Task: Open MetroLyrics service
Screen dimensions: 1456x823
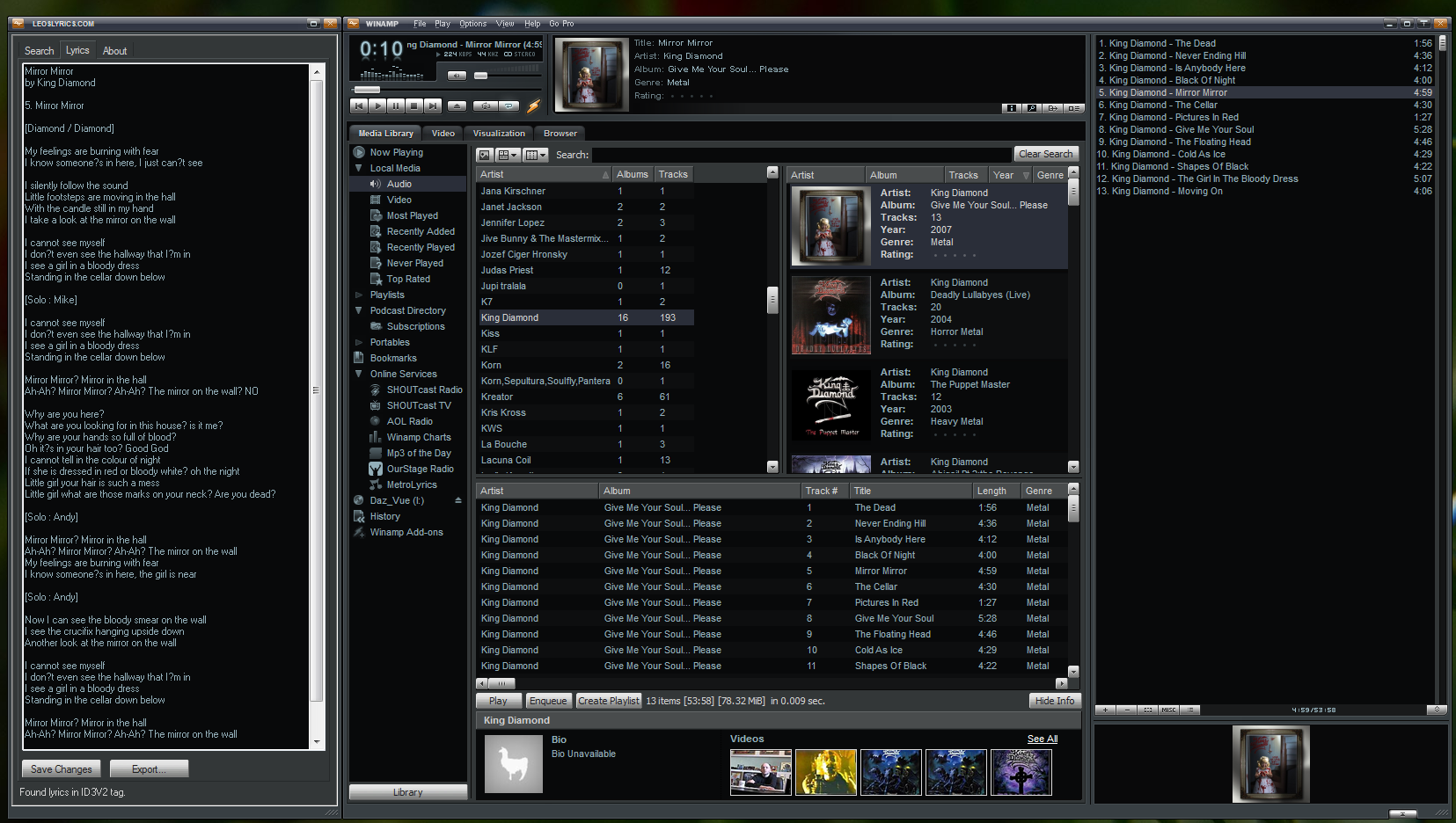Action: (x=412, y=484)
